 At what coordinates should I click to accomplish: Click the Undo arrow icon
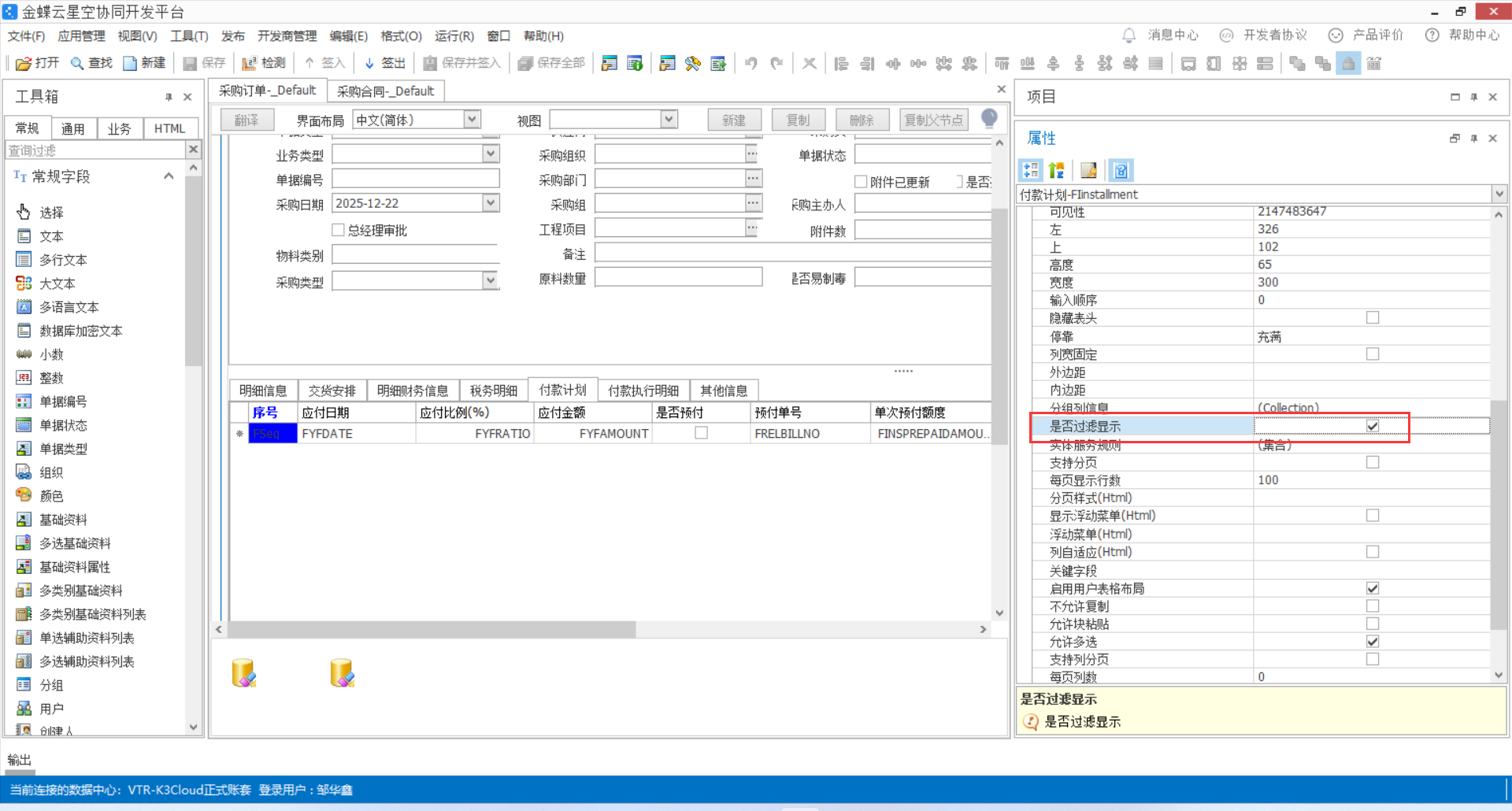coord(750,63)
